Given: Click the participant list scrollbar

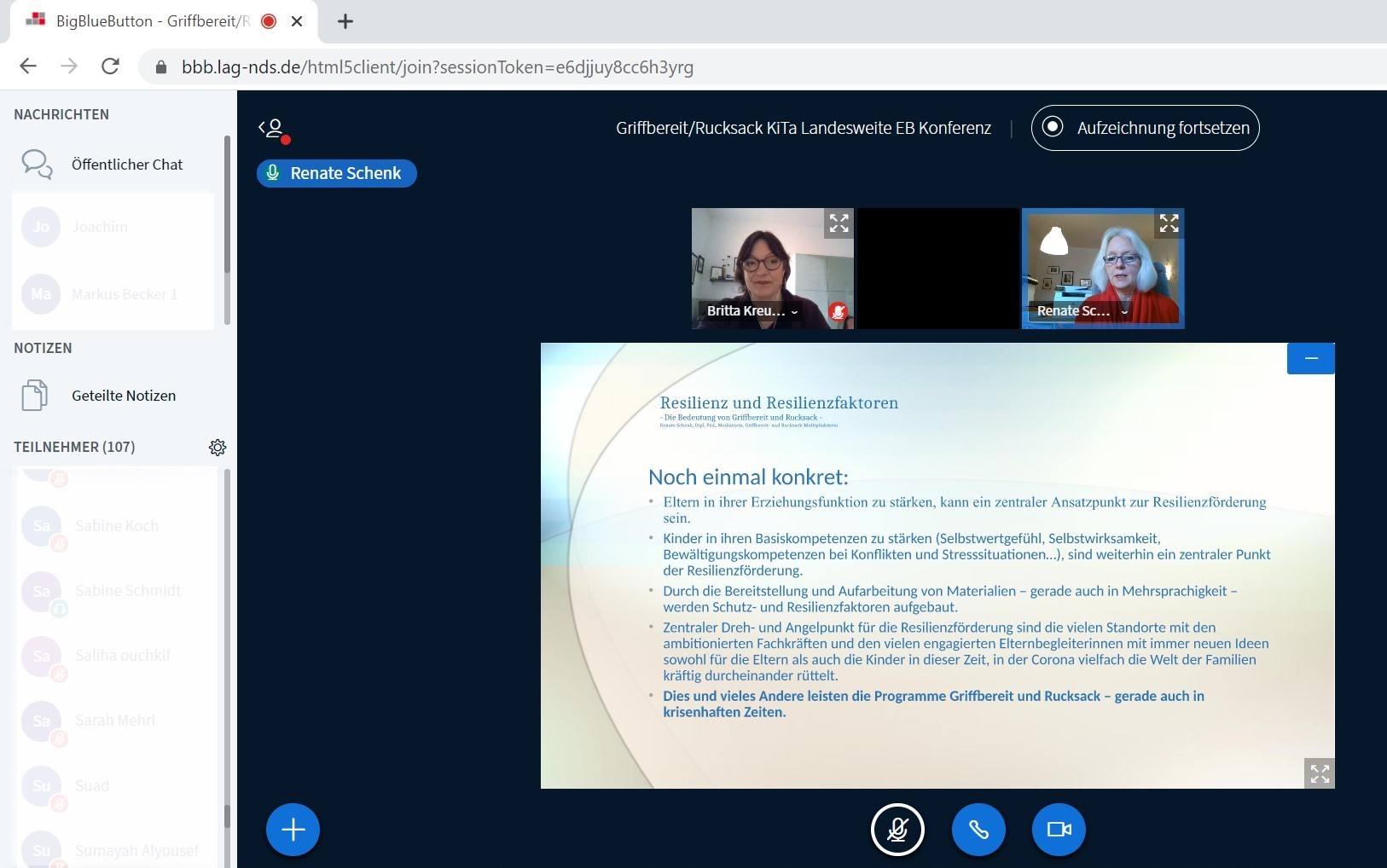Looking at the screenshot, I should [227, 639].
